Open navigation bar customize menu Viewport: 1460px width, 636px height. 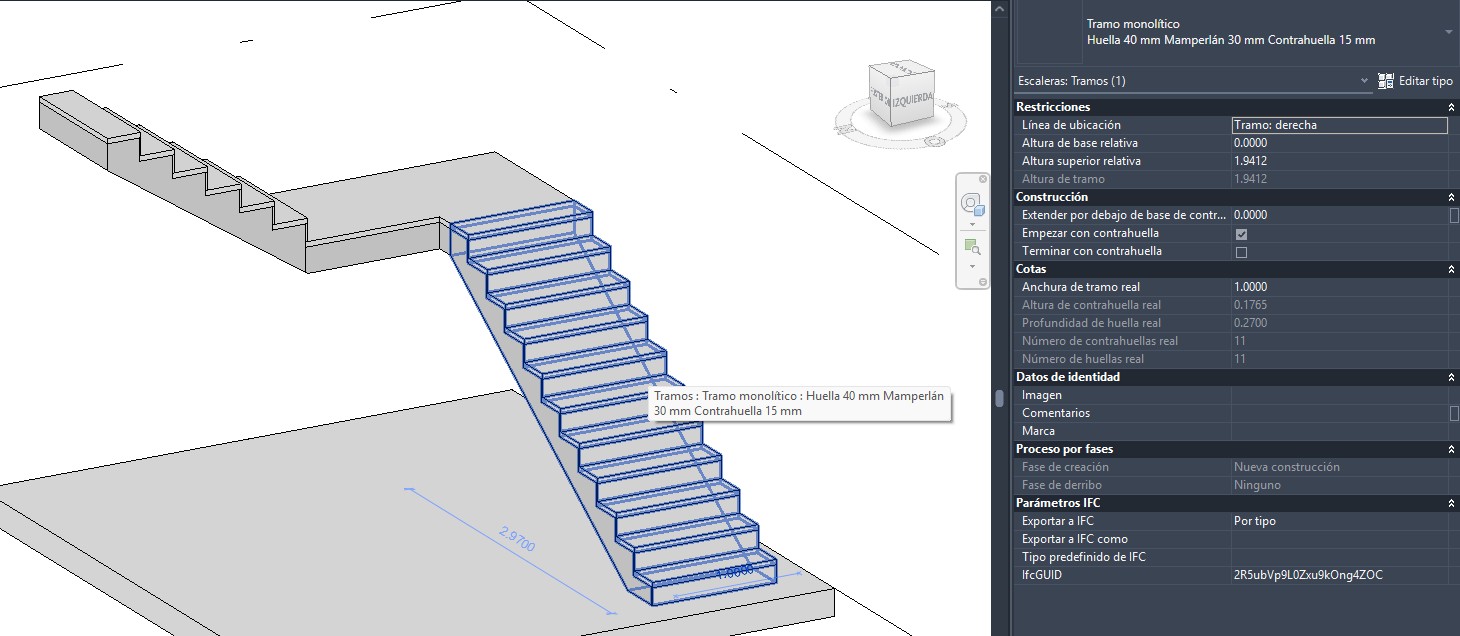click(x=982, y=283)
